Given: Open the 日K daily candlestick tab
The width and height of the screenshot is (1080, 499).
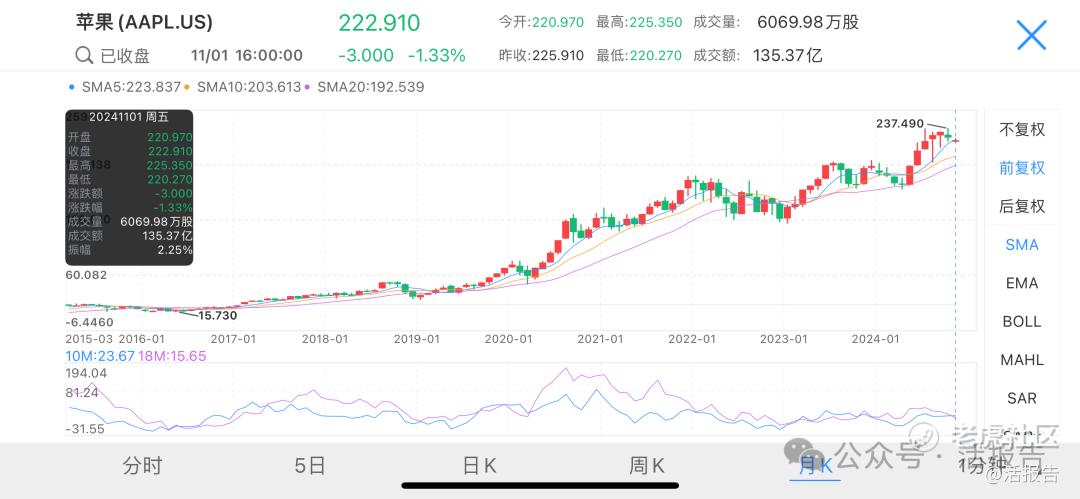Looking at the screenshot, I should (x=479, y=466).
